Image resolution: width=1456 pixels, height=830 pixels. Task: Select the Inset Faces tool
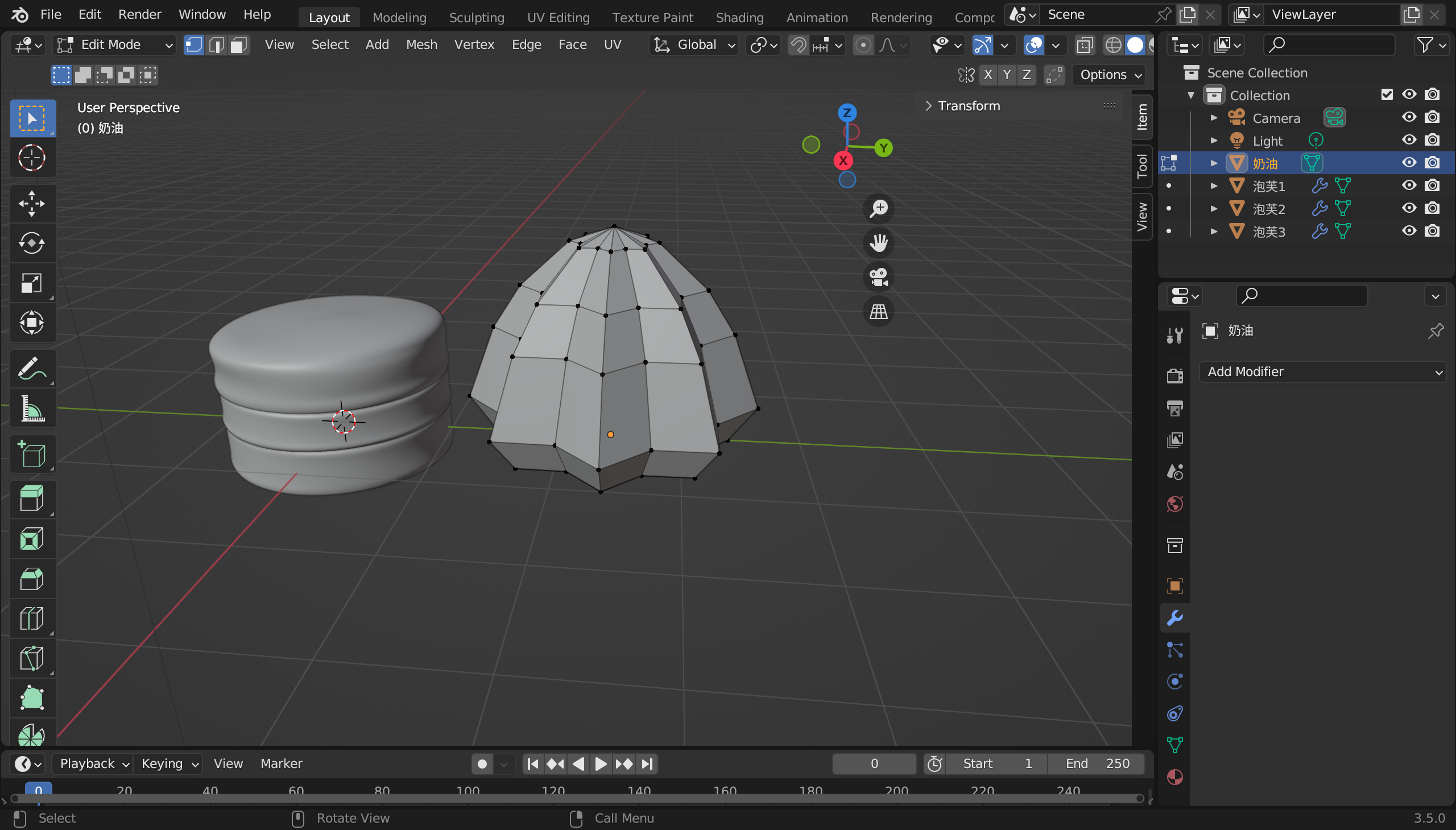click(x=32, y=539)
